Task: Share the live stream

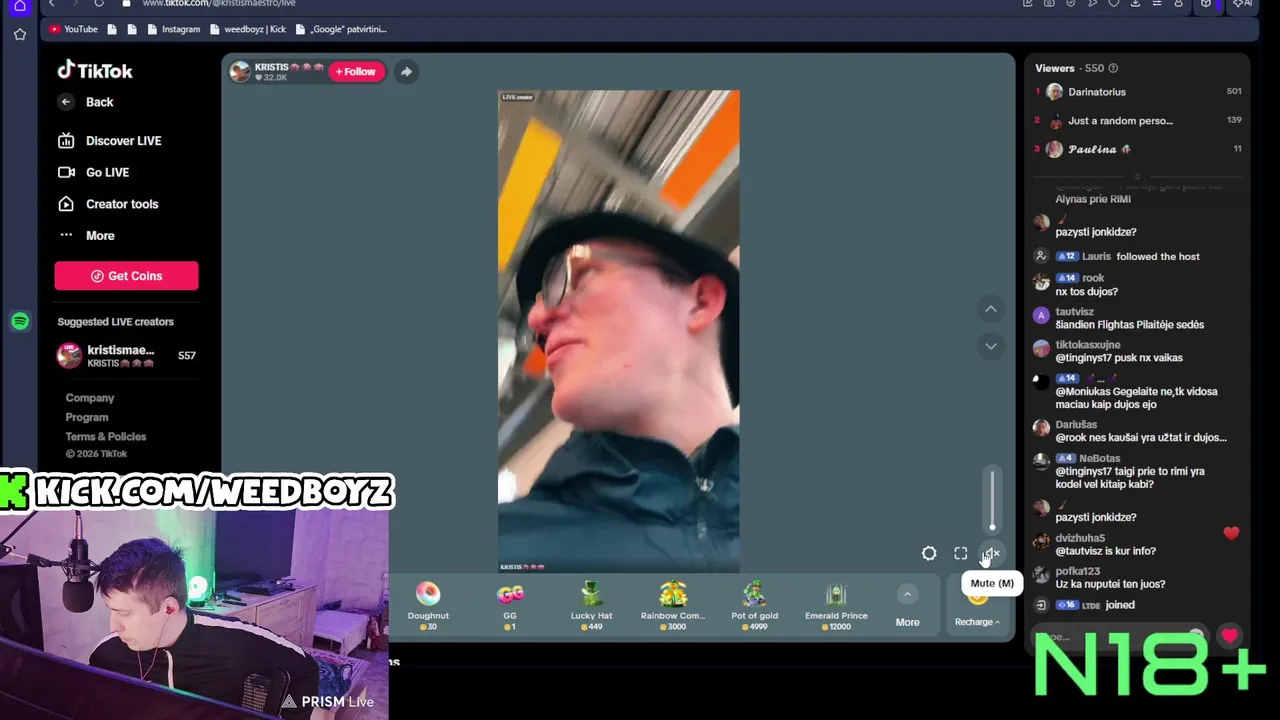Action: [x=406, y=72]
